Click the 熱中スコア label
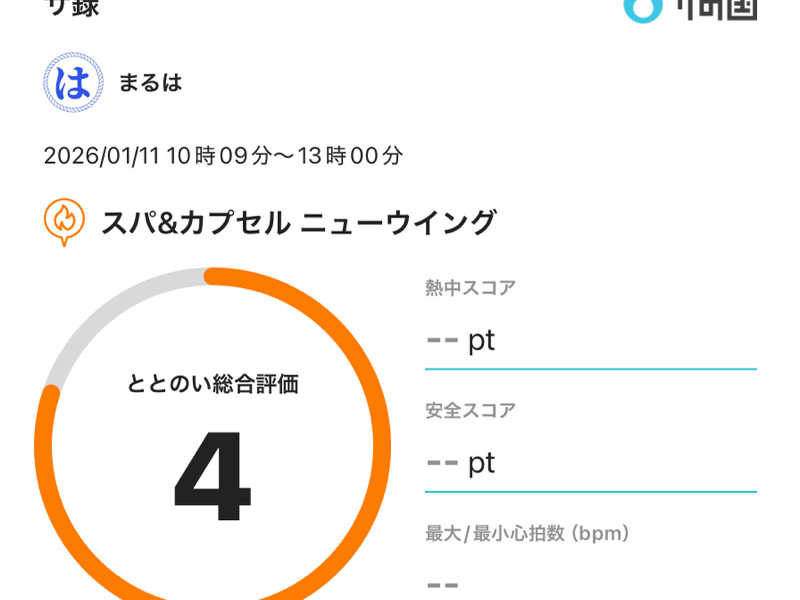Screen dimensions: 800x600 (470, 288)
